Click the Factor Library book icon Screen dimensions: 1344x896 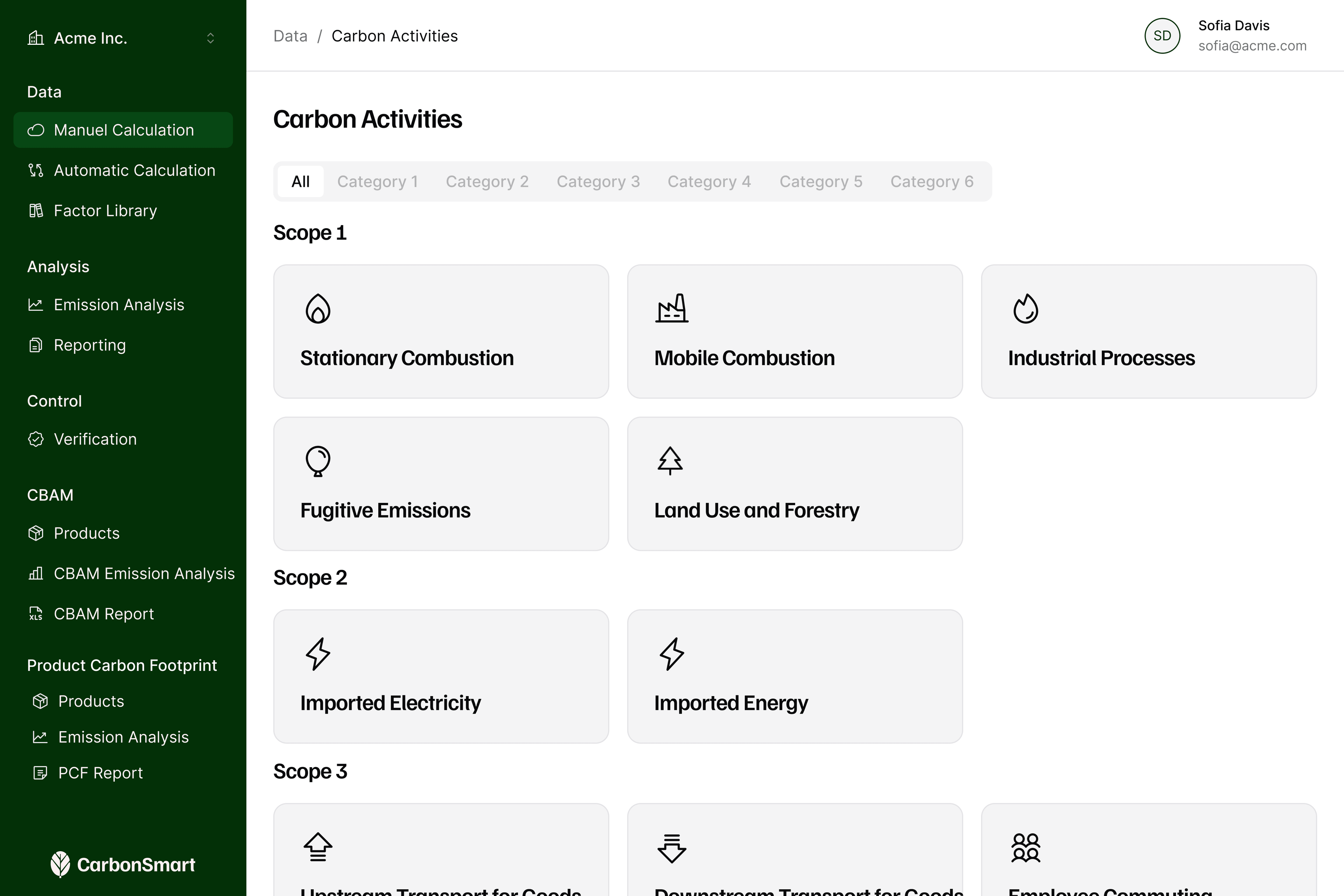36,210
